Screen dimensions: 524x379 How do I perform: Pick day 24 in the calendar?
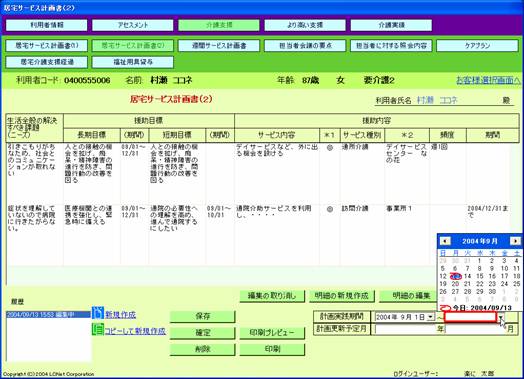pos(504,284)
